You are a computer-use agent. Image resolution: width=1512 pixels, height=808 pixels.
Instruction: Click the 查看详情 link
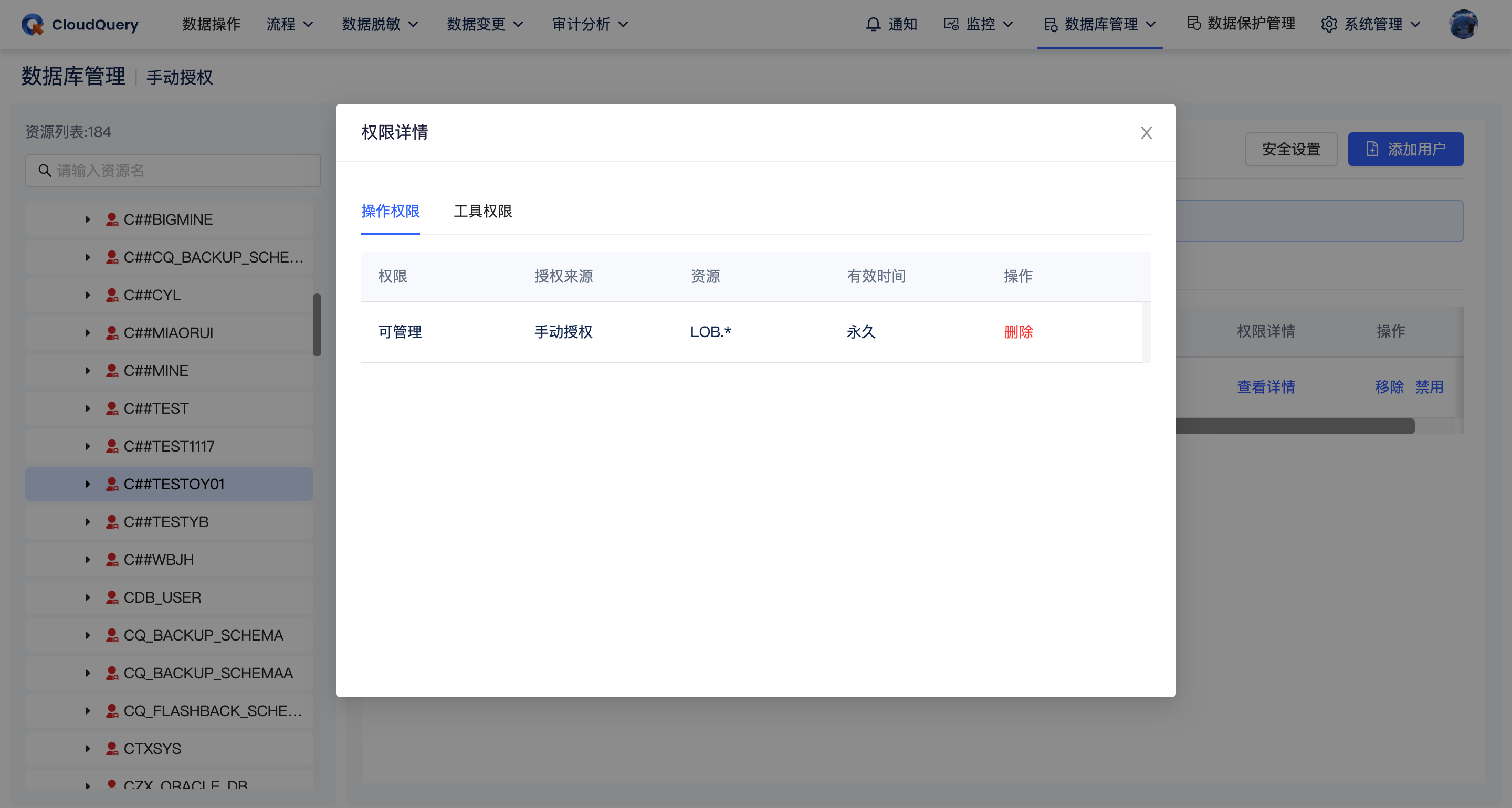(x=1265, y=387)
